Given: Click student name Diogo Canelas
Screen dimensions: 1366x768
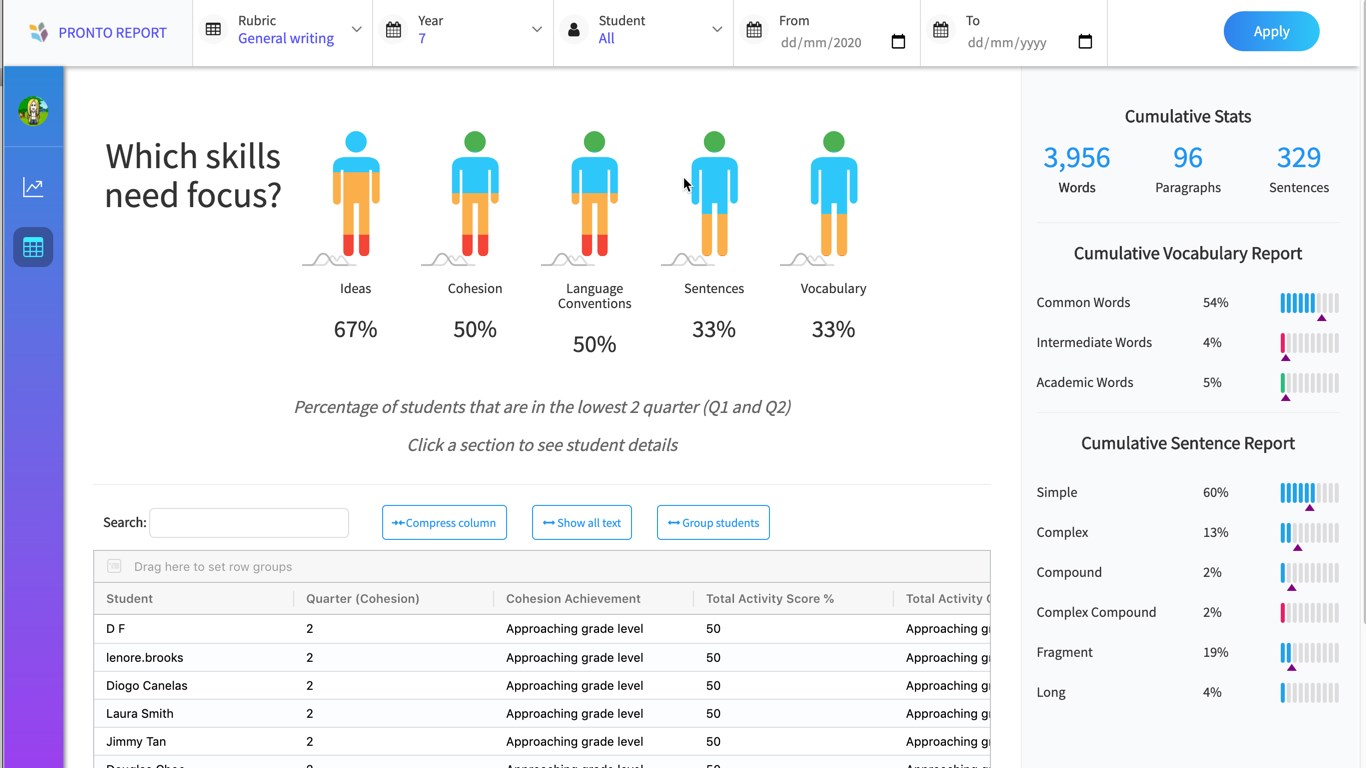Looking at the screenshot, I should click(147, 685).
